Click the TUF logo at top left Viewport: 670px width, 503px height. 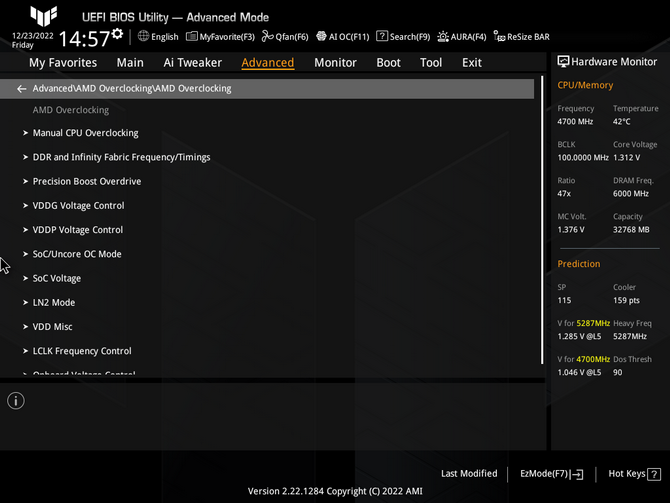pos(44,16)
